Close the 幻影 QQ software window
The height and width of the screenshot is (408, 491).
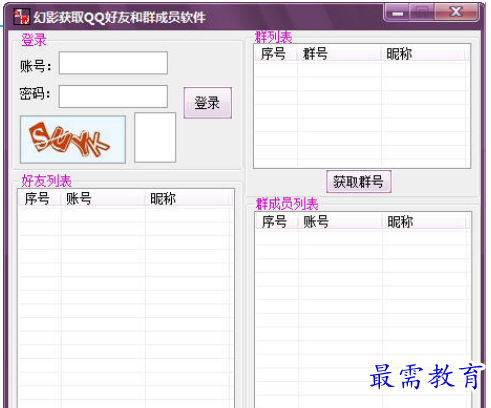[x=456, y=13]
